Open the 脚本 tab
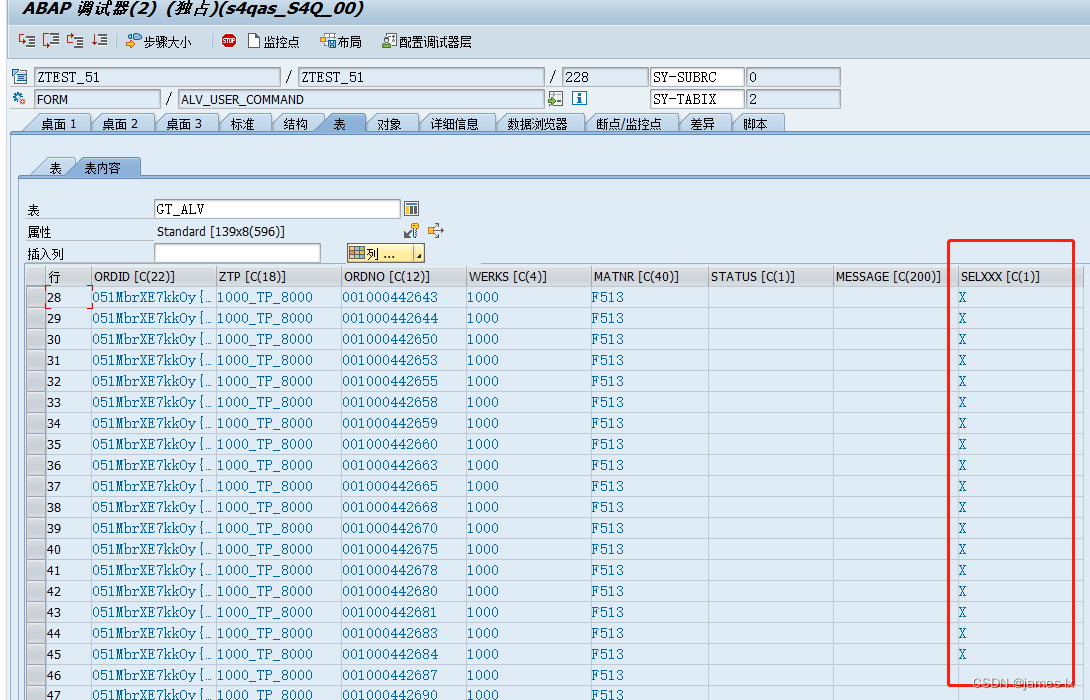Viewport: 1090px width, 700px height. pos(758,122)
